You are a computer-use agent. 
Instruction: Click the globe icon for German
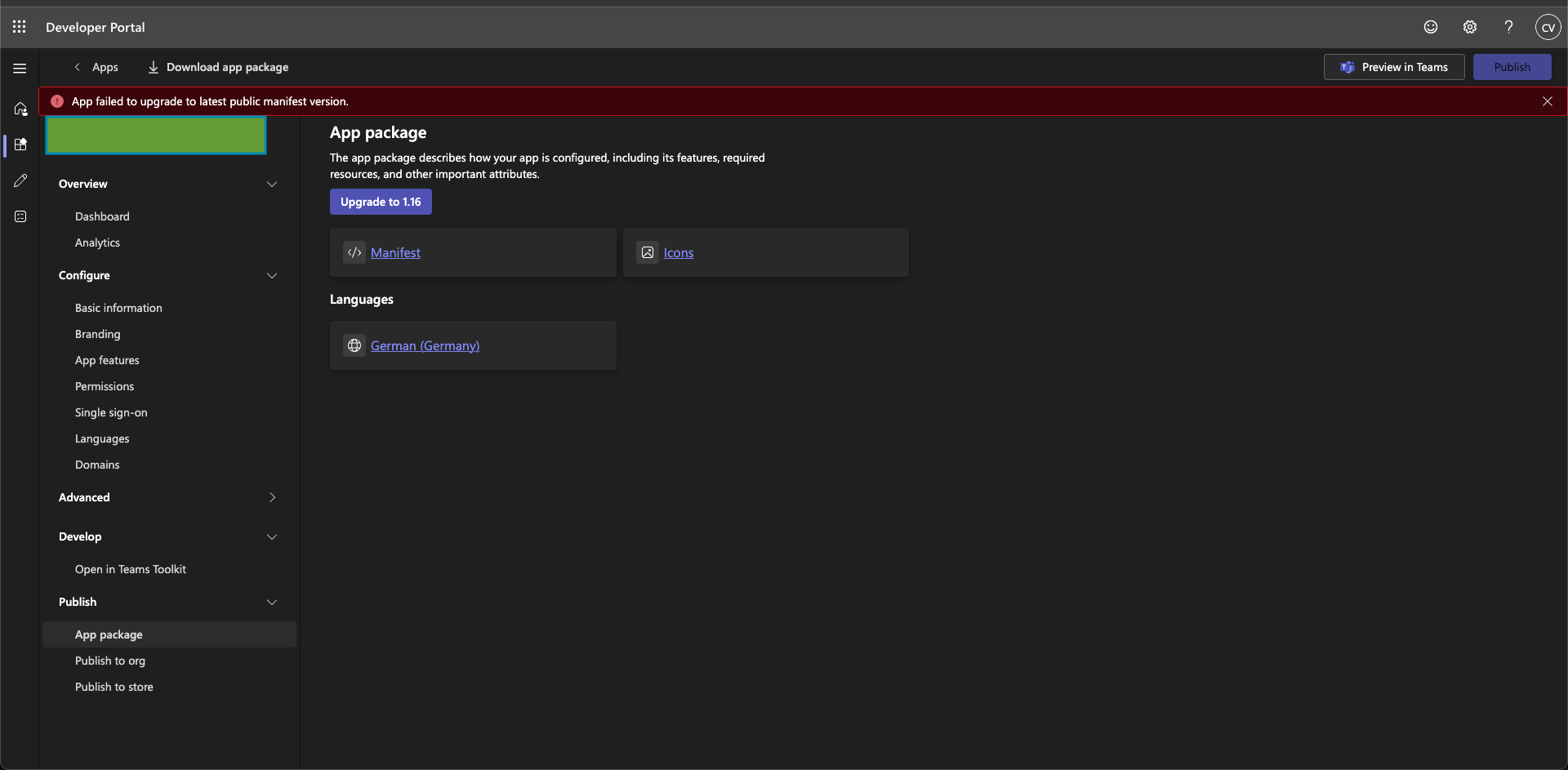pyautogui.click(x=354, y=345)
